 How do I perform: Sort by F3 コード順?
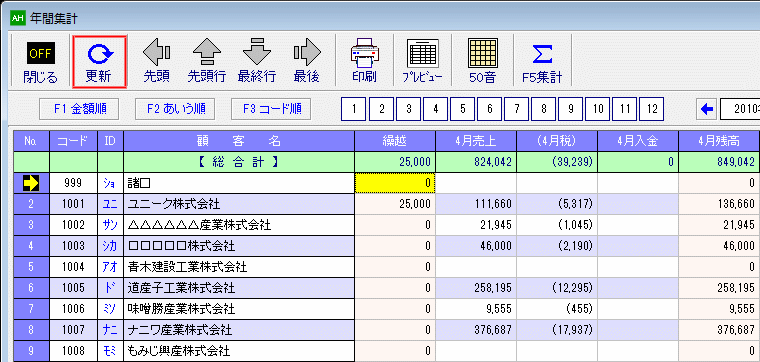(x=271, y=109)
